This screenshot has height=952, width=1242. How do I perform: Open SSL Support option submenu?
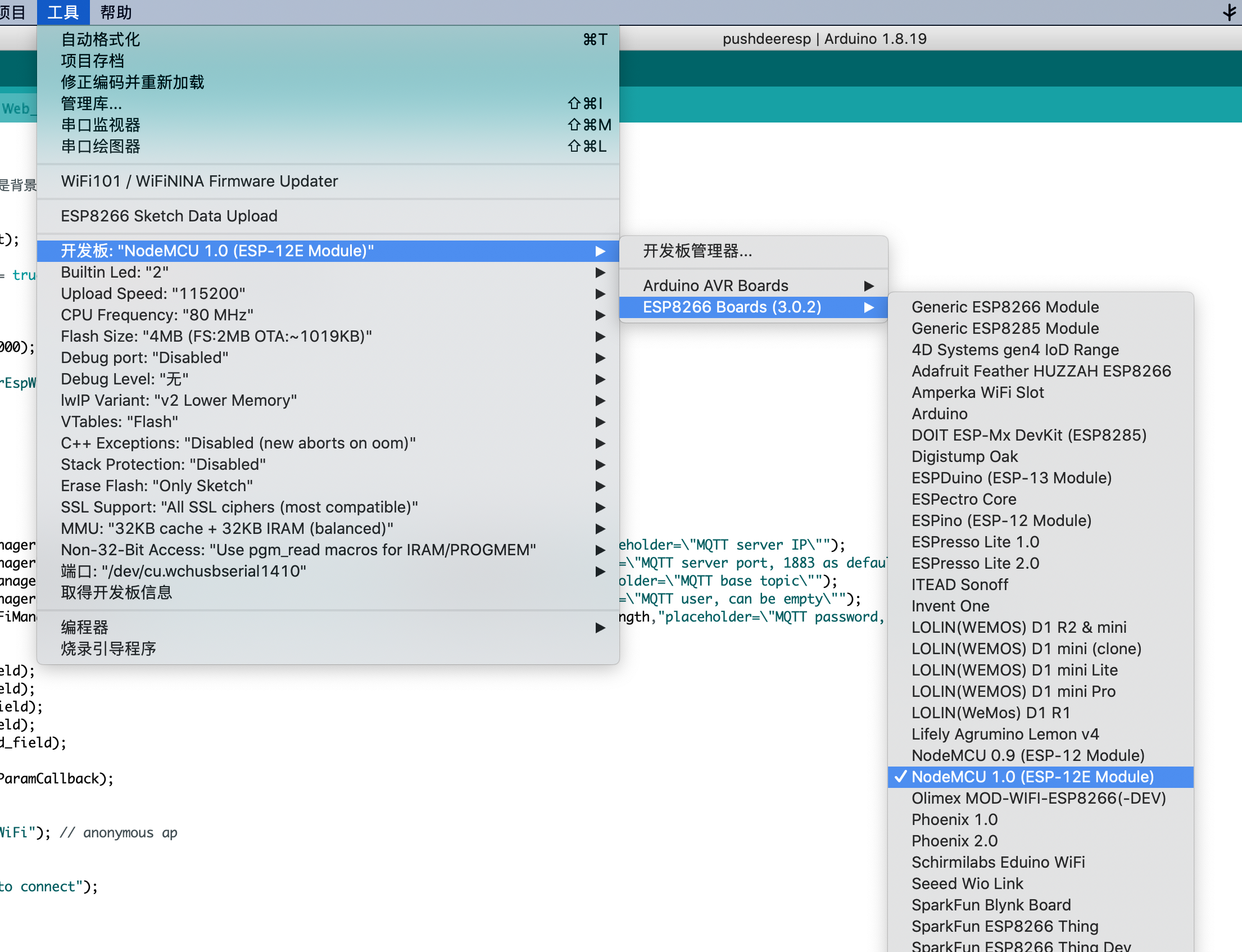coord(328,507)
